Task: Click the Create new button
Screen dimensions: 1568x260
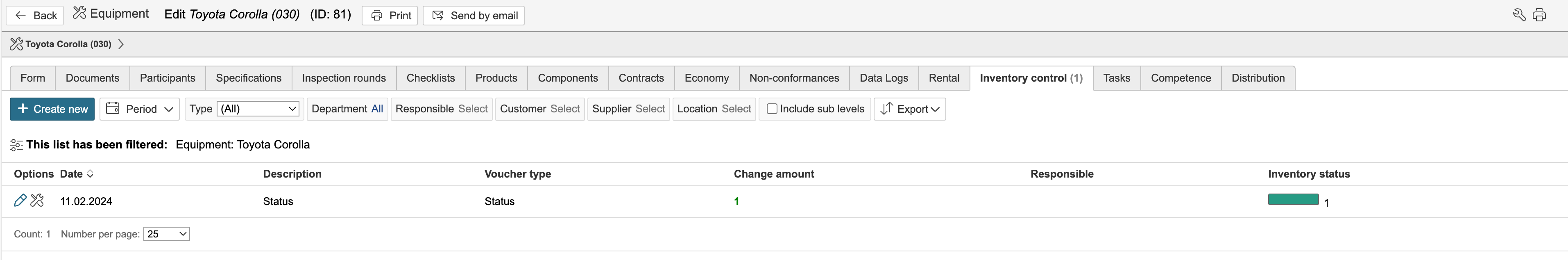Action: (x=52, y=109)
